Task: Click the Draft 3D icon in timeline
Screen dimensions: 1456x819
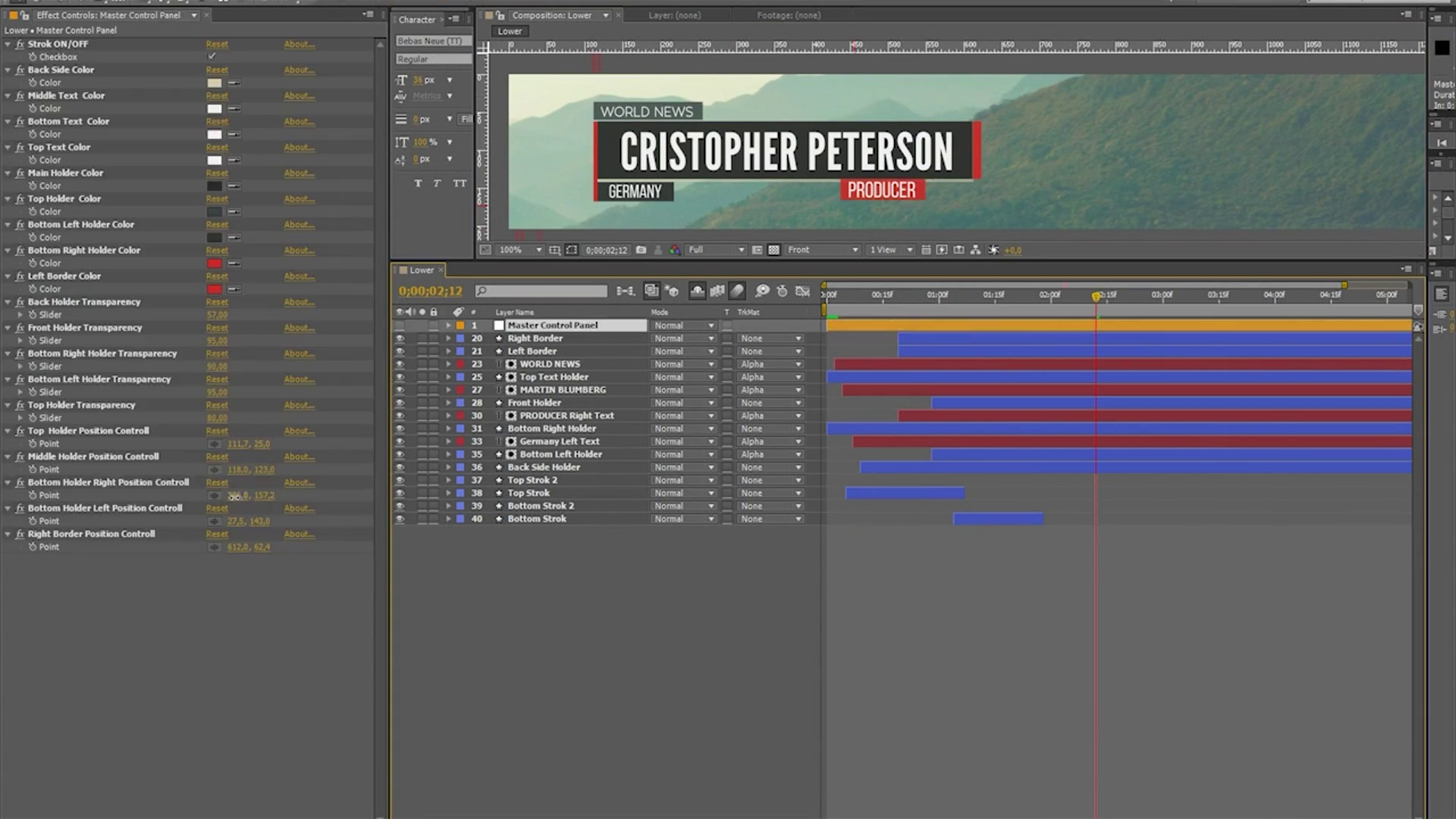Action: 671,291
